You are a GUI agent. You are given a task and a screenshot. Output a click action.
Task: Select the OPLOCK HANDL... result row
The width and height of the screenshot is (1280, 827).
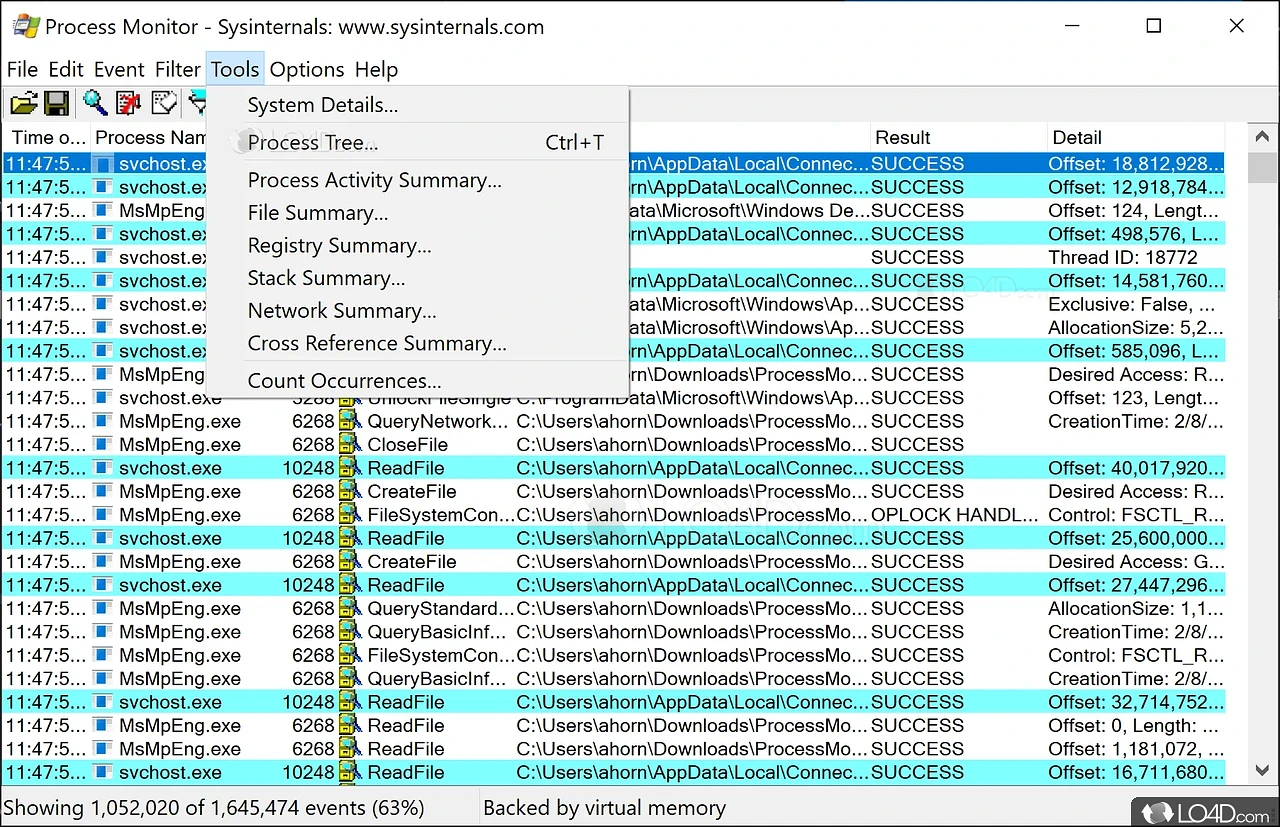click(x=954, y=515)
